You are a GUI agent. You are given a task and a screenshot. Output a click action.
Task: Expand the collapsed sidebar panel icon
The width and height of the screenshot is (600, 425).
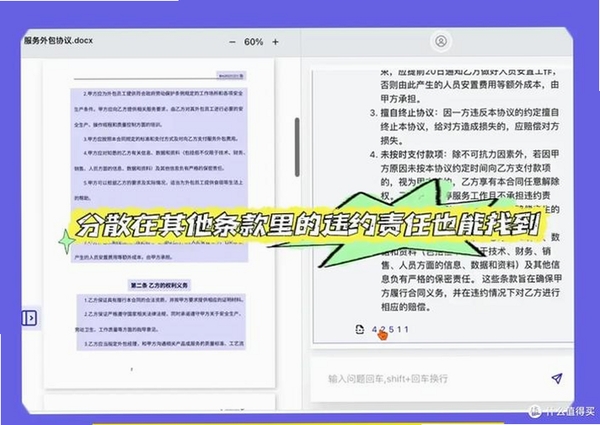tap(29, 318)
